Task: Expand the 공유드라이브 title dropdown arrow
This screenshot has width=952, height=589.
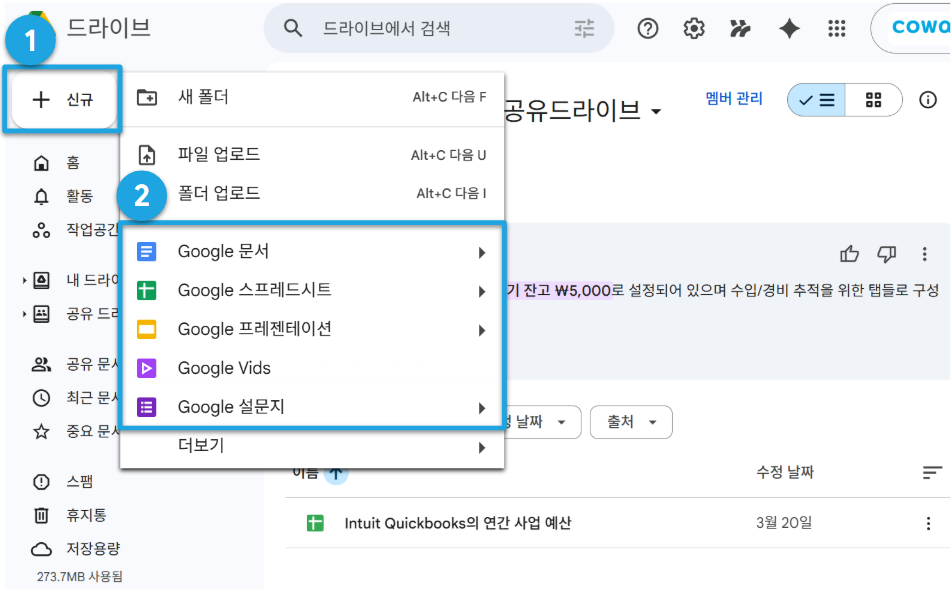Action: (656, 112)
